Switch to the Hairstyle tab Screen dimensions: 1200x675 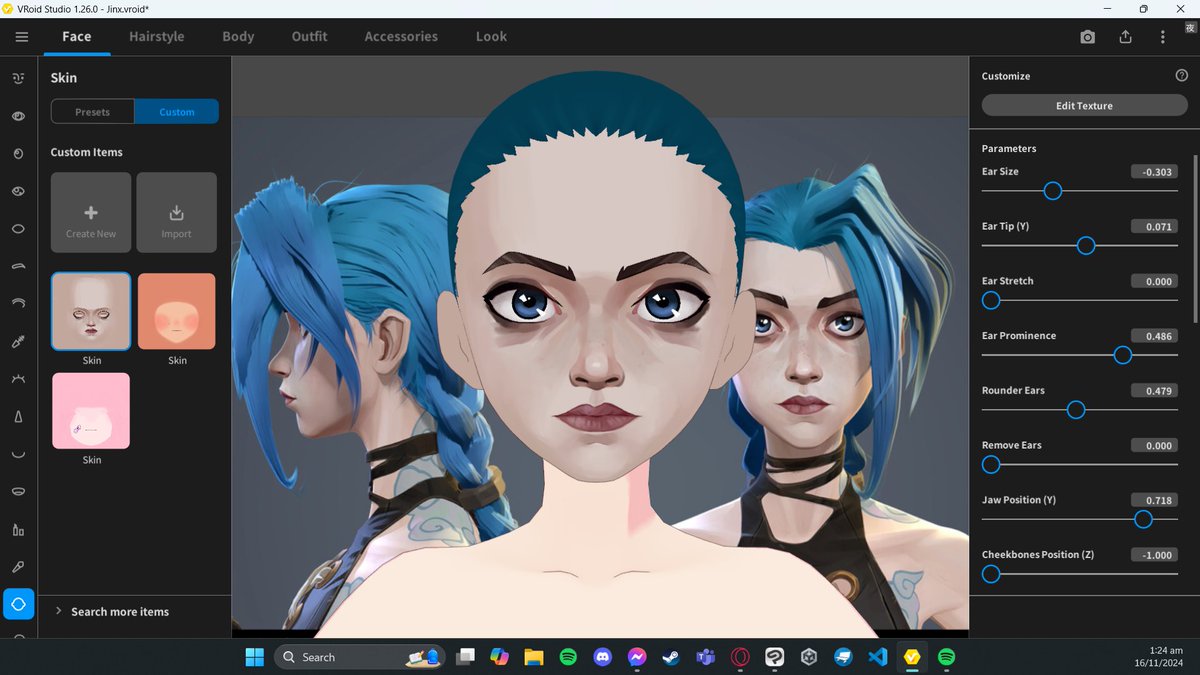(x=157, y=36)
